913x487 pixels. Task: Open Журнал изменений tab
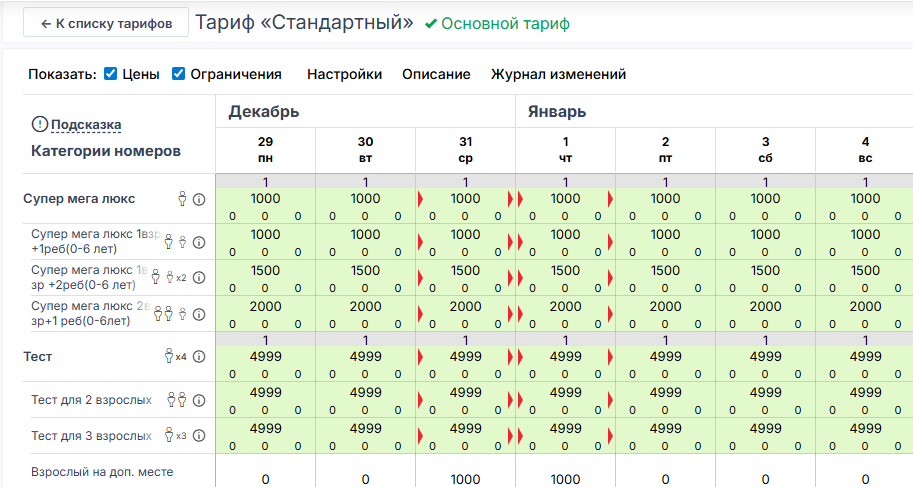pos(558,74)
